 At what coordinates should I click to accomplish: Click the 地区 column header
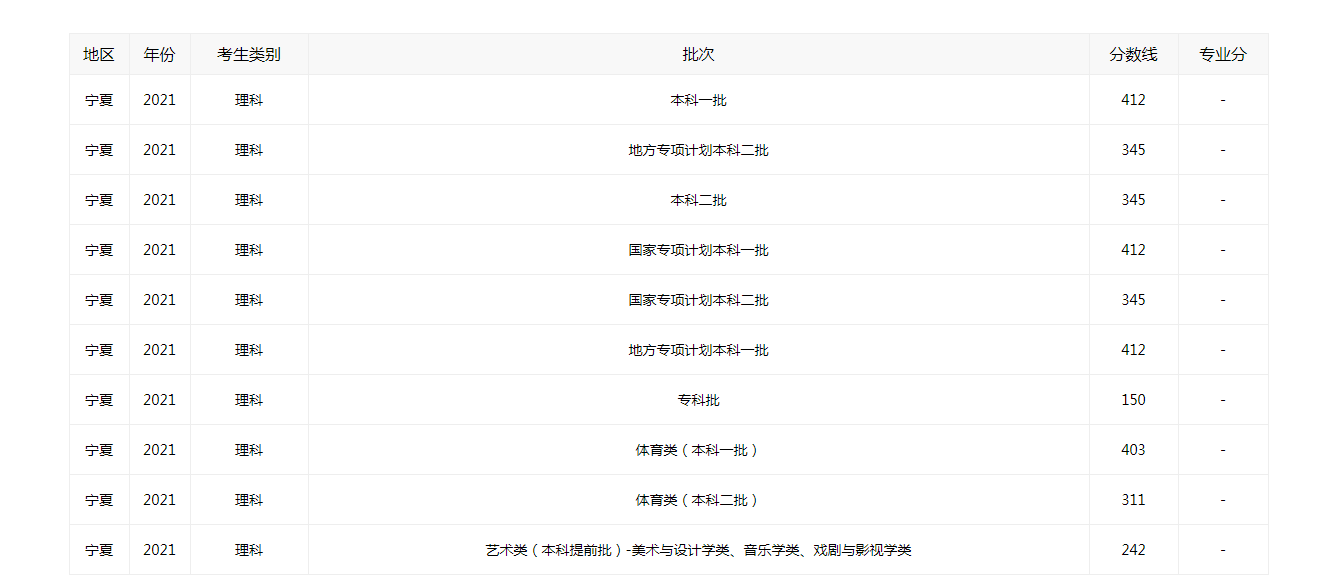pyautogui.click(x=99, y=55)
